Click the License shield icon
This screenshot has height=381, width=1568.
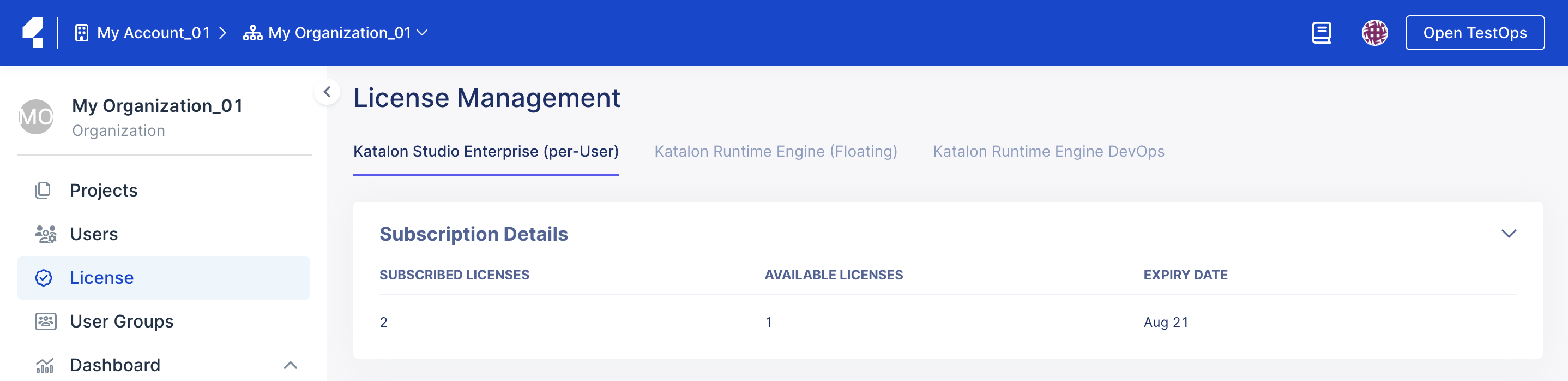(x=43, y=277)
